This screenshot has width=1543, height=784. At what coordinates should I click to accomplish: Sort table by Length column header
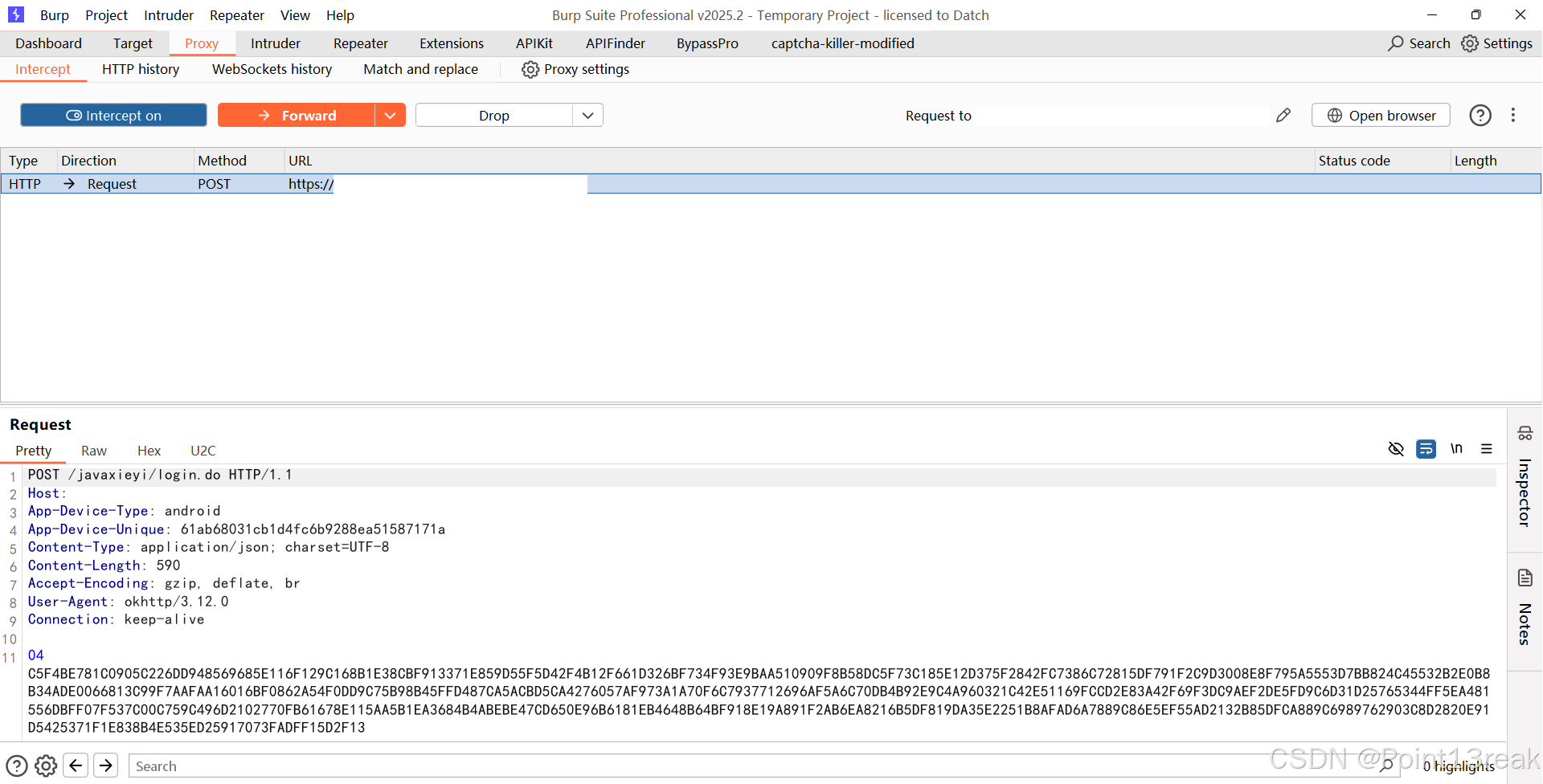(x=1496, y=161)
